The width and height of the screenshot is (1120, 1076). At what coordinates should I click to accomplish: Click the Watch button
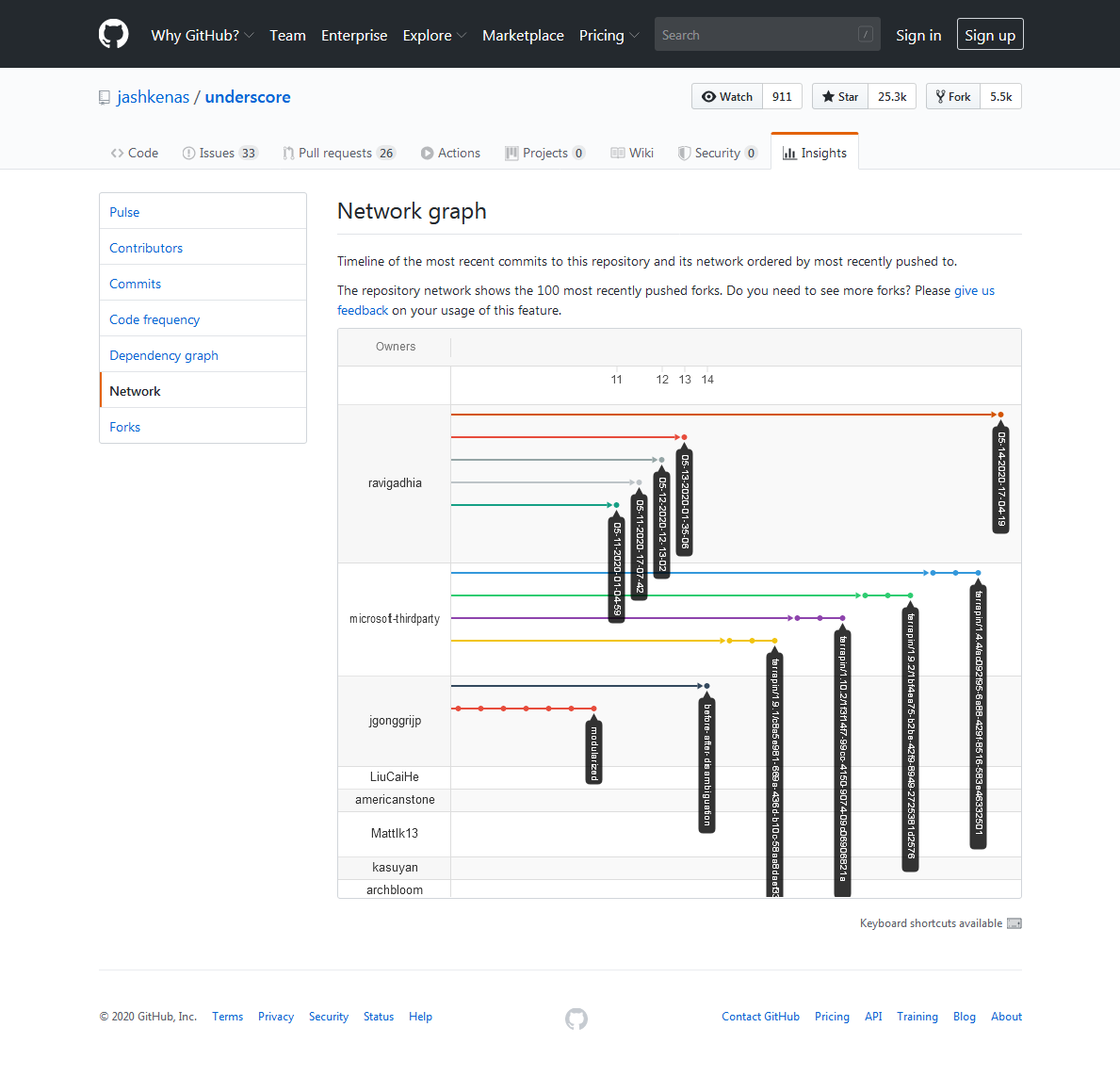pyautogui.click(x=727, y=96)
